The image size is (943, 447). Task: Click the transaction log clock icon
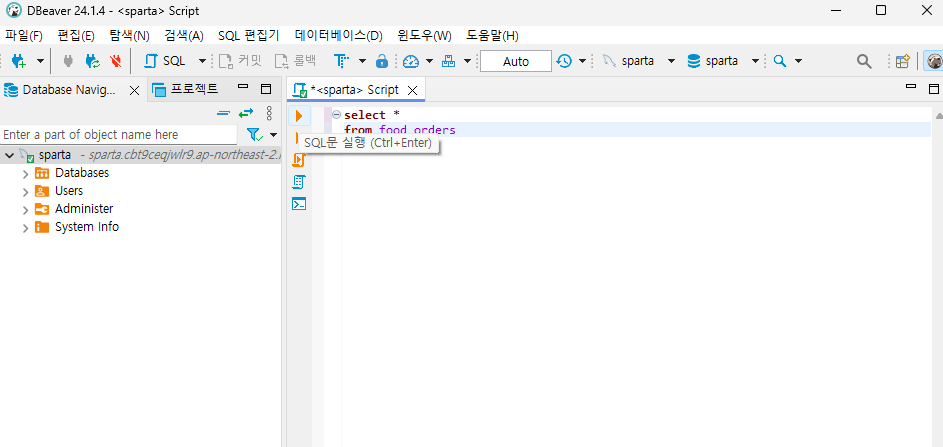click(564, 61)
